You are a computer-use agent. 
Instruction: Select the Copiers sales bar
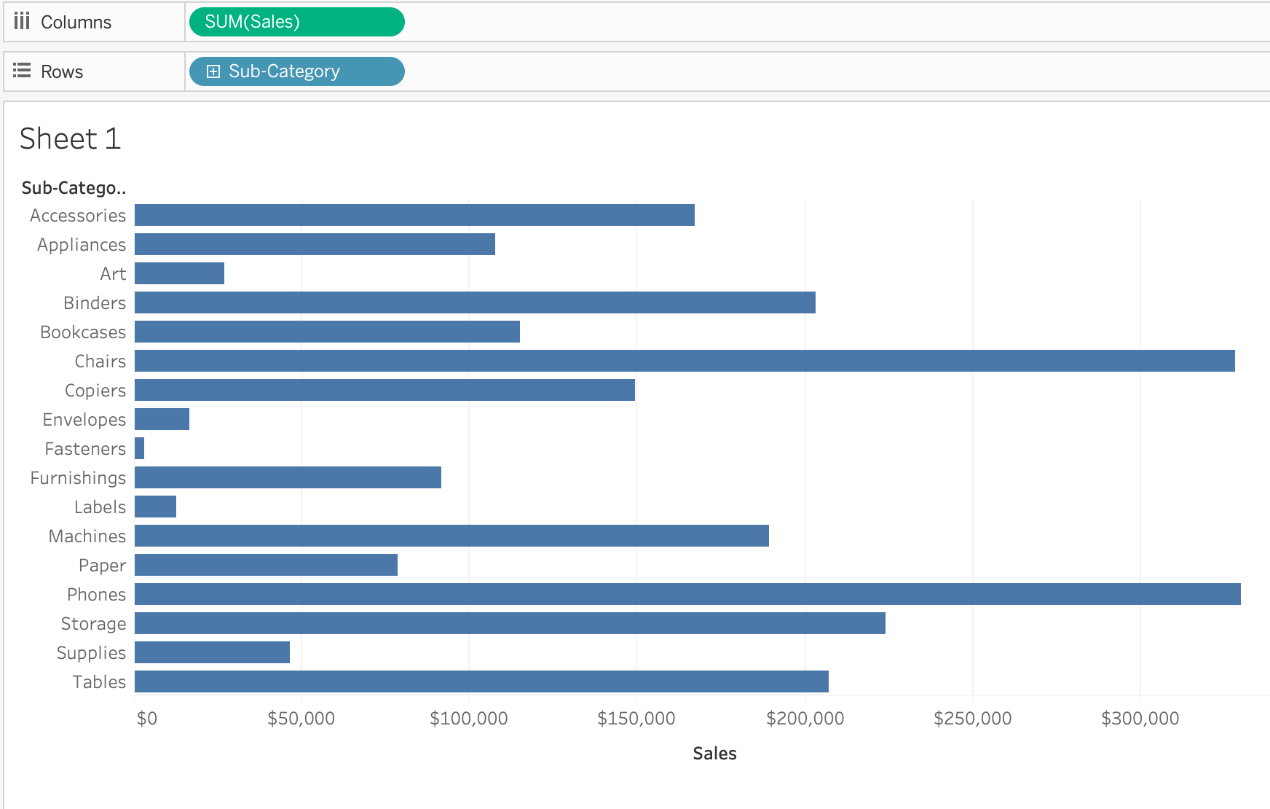coord(385,391)
